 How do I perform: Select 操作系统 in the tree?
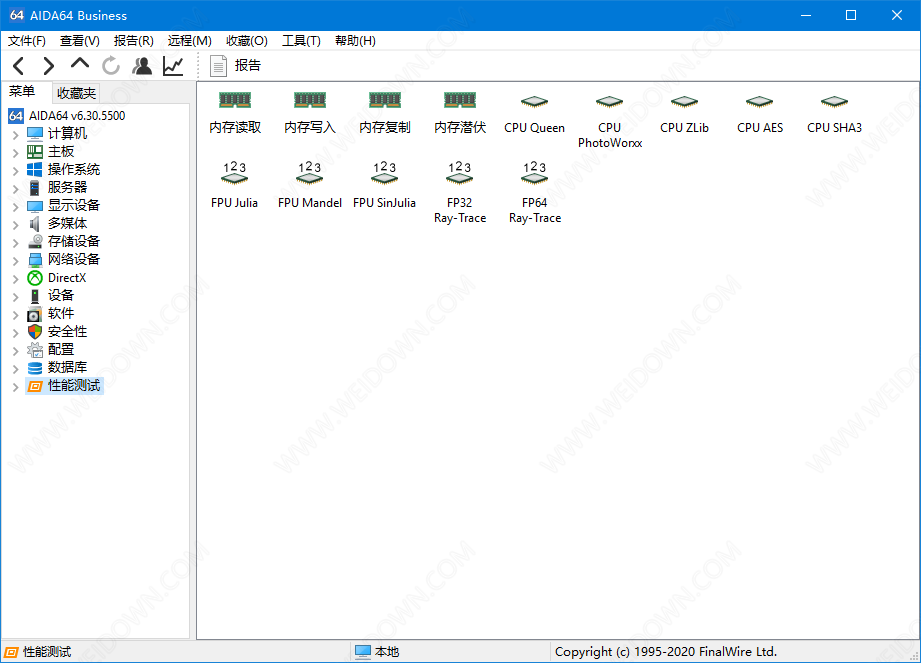(x=63, y=170)
